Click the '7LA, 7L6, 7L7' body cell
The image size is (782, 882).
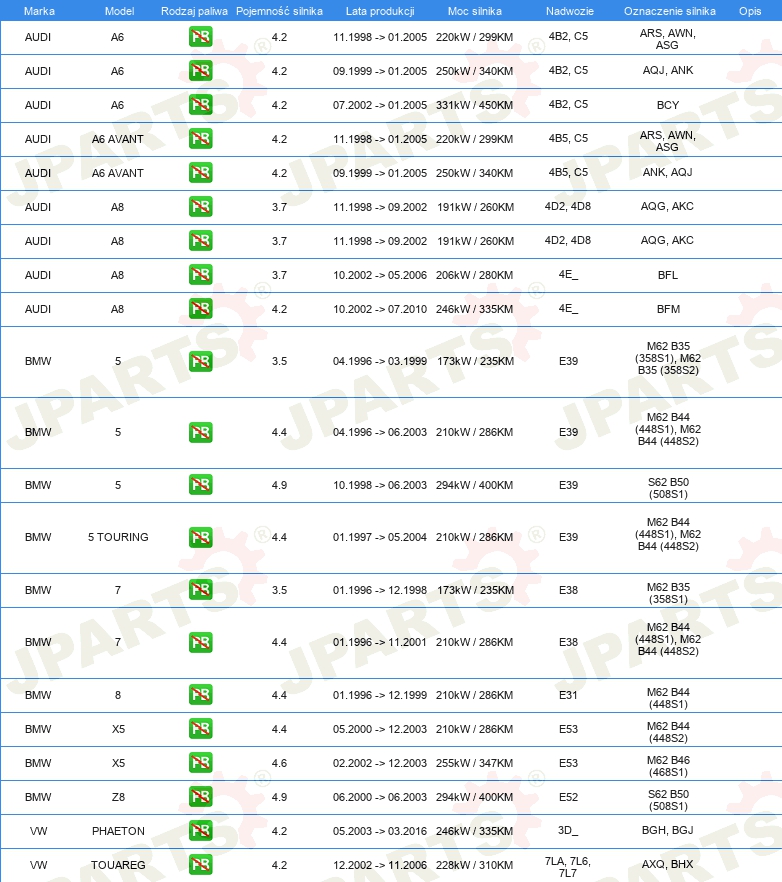[568, 867]
